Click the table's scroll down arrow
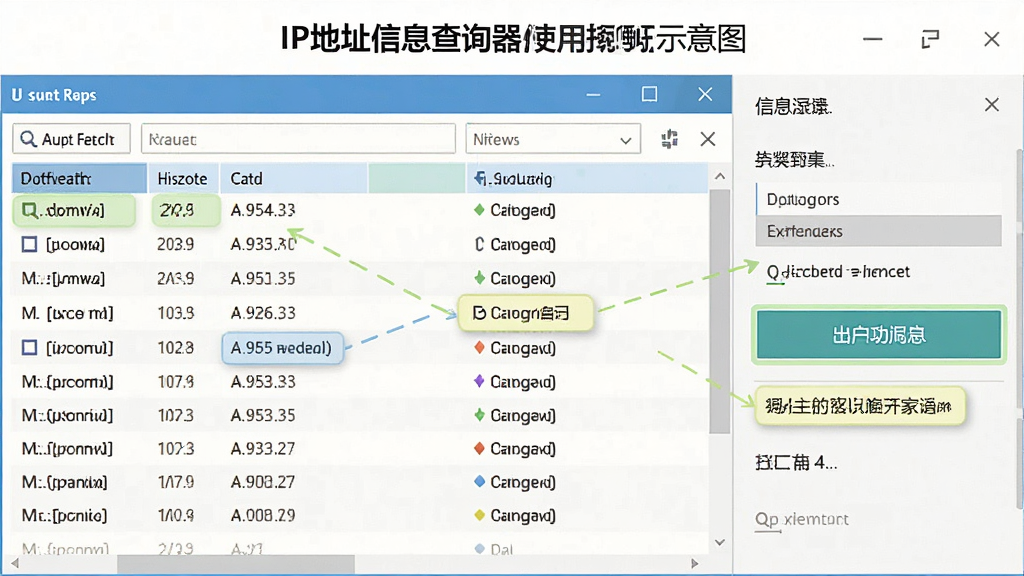 click(x=720, y=542)
